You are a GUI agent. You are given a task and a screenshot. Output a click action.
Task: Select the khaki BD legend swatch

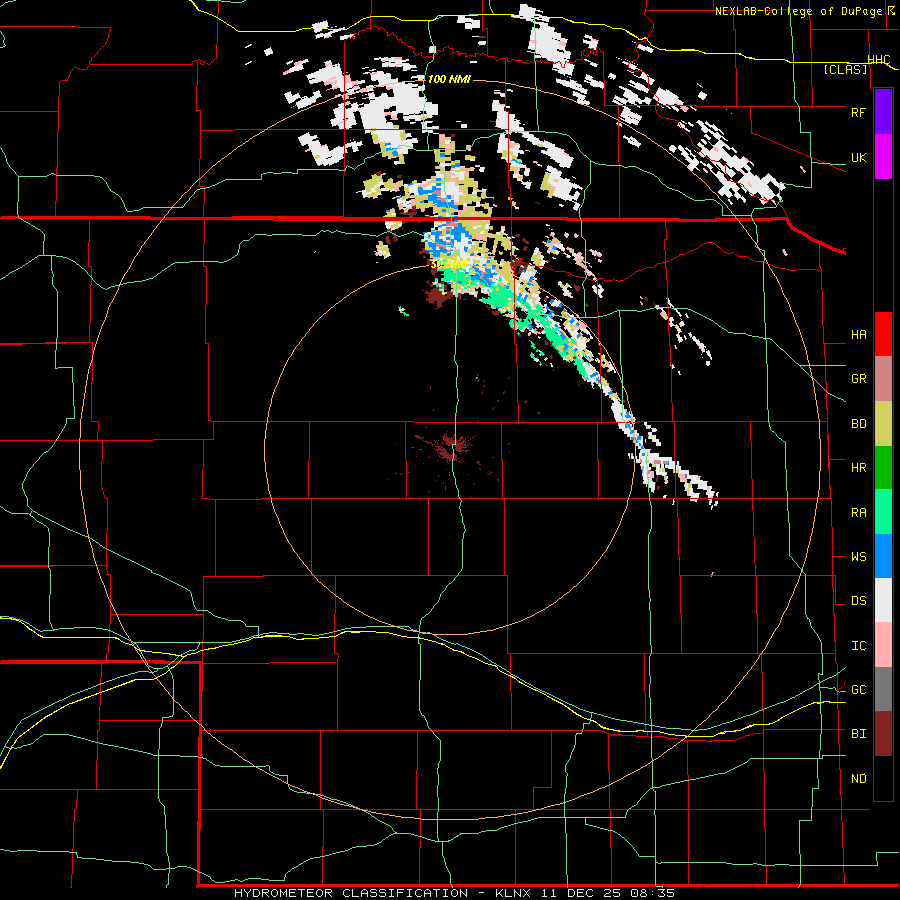(883, 423)
